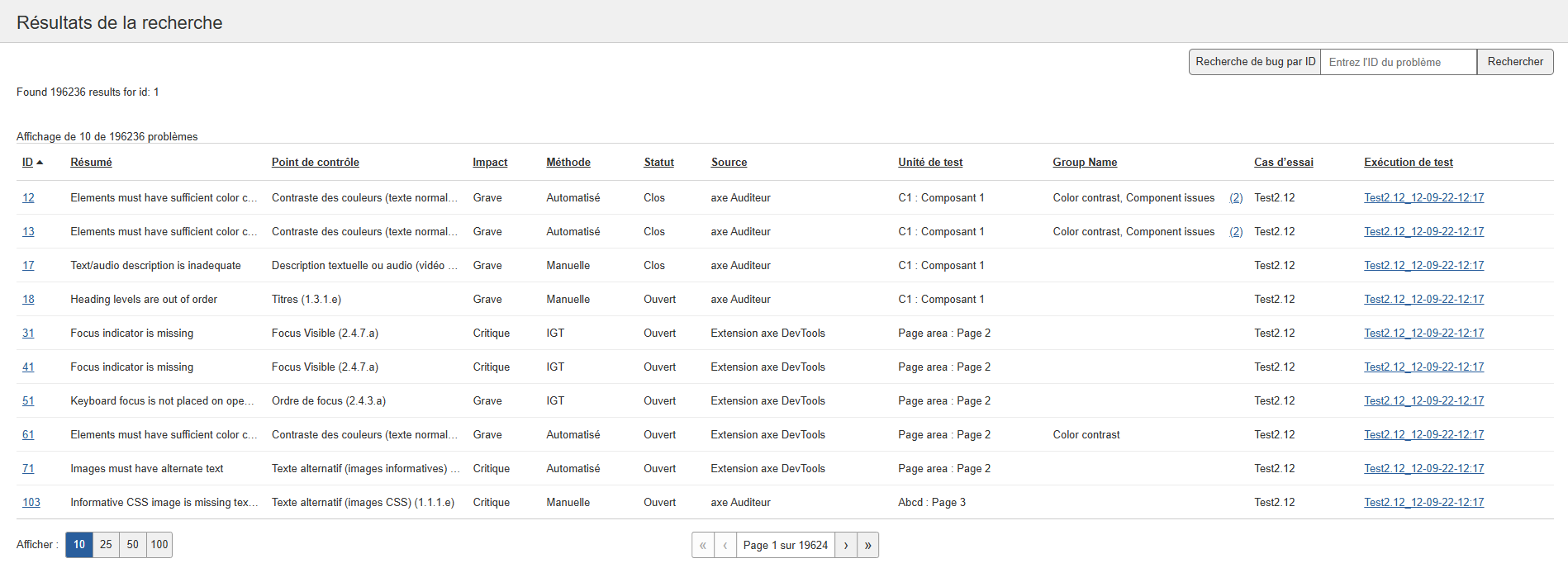Go to the previous results page
Screen dimensions: 1568x587
725,545
